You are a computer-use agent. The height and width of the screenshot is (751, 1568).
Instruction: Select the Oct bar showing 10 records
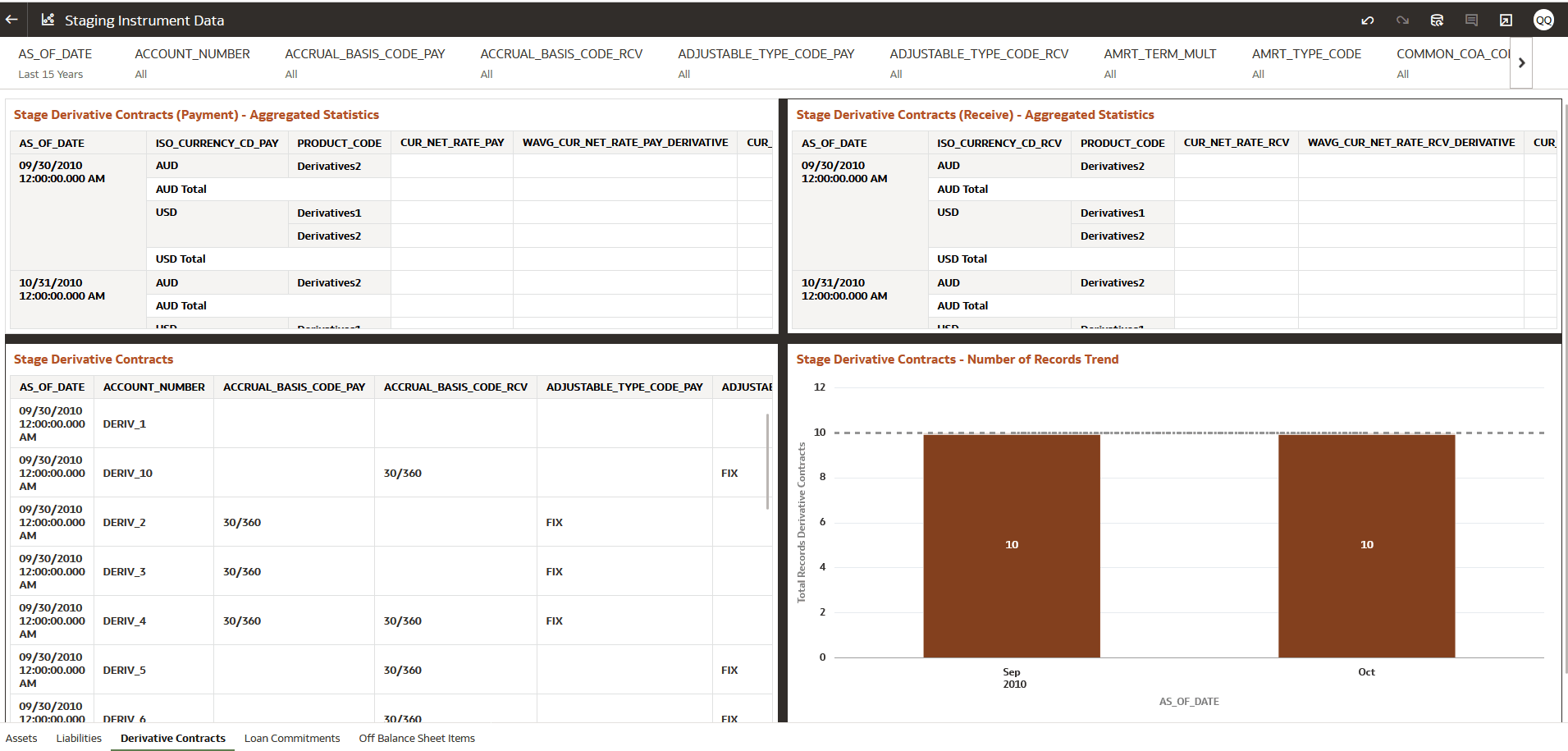point(1366,544)
